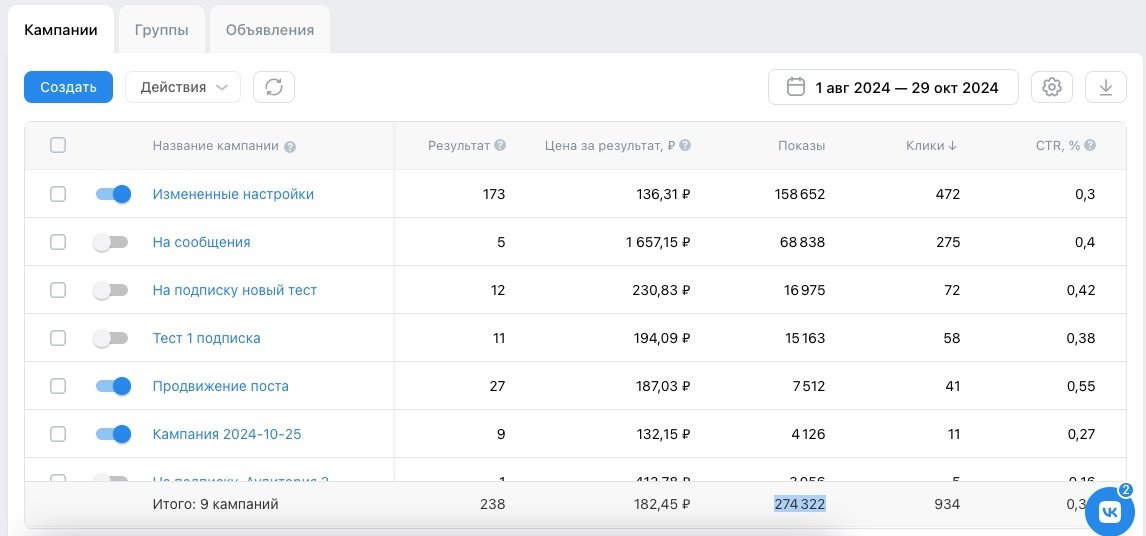Open the VK messenger chat bubble
The height and width of the screenshot is (536, 1146).
pyautogui.click(x=1110, y=511)
